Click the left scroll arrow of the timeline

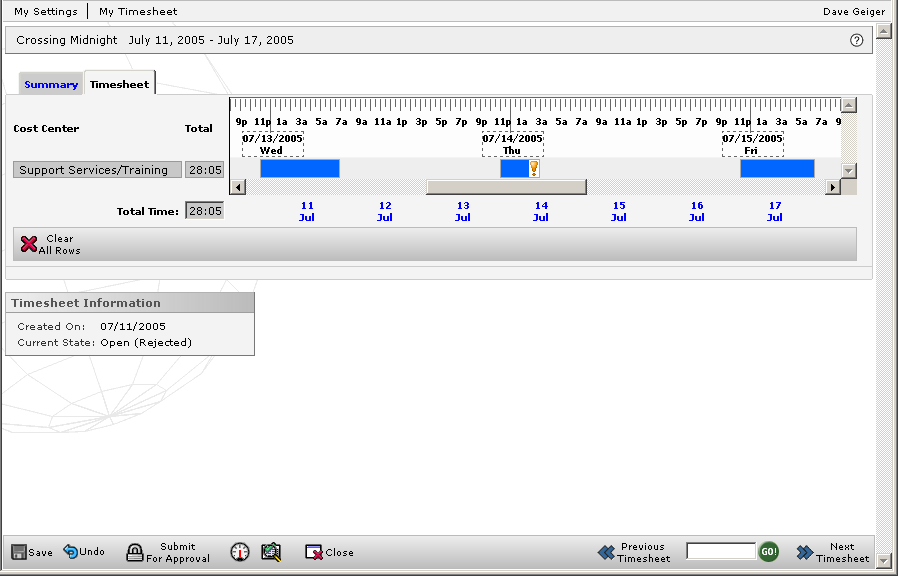238,186
